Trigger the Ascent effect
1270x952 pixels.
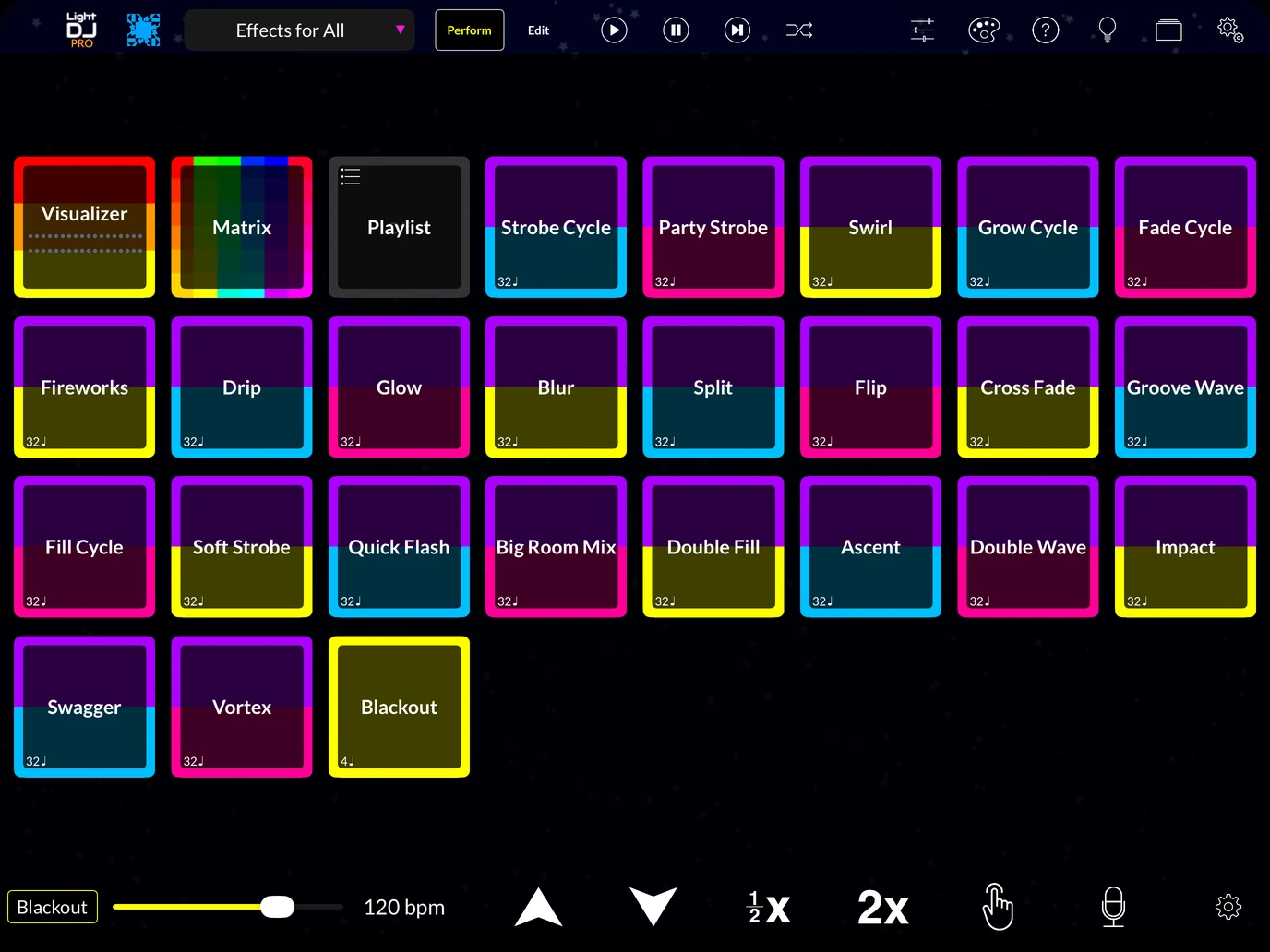click(x=870, y=547)
